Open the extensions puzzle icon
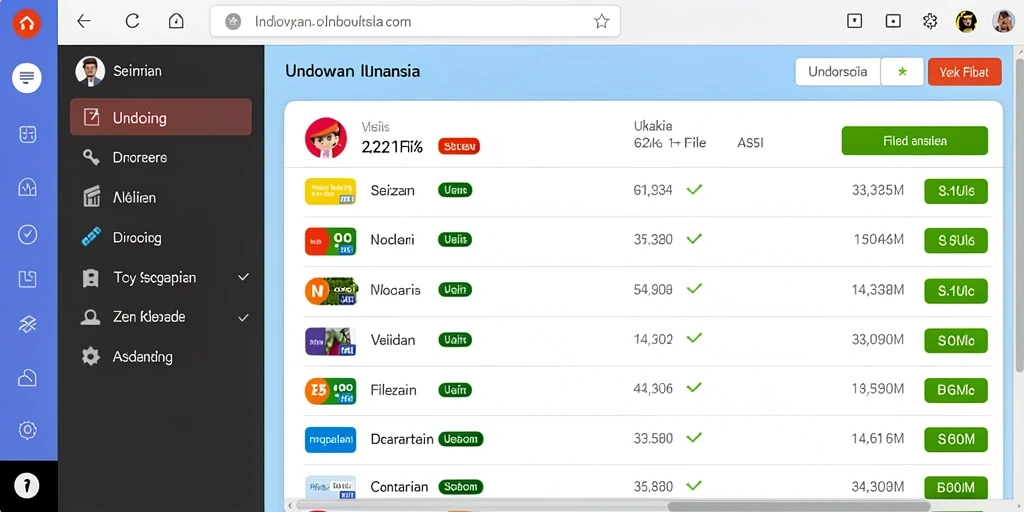Screen dimensions: 1024x512 pyautogui.click(x=930, y=21)
